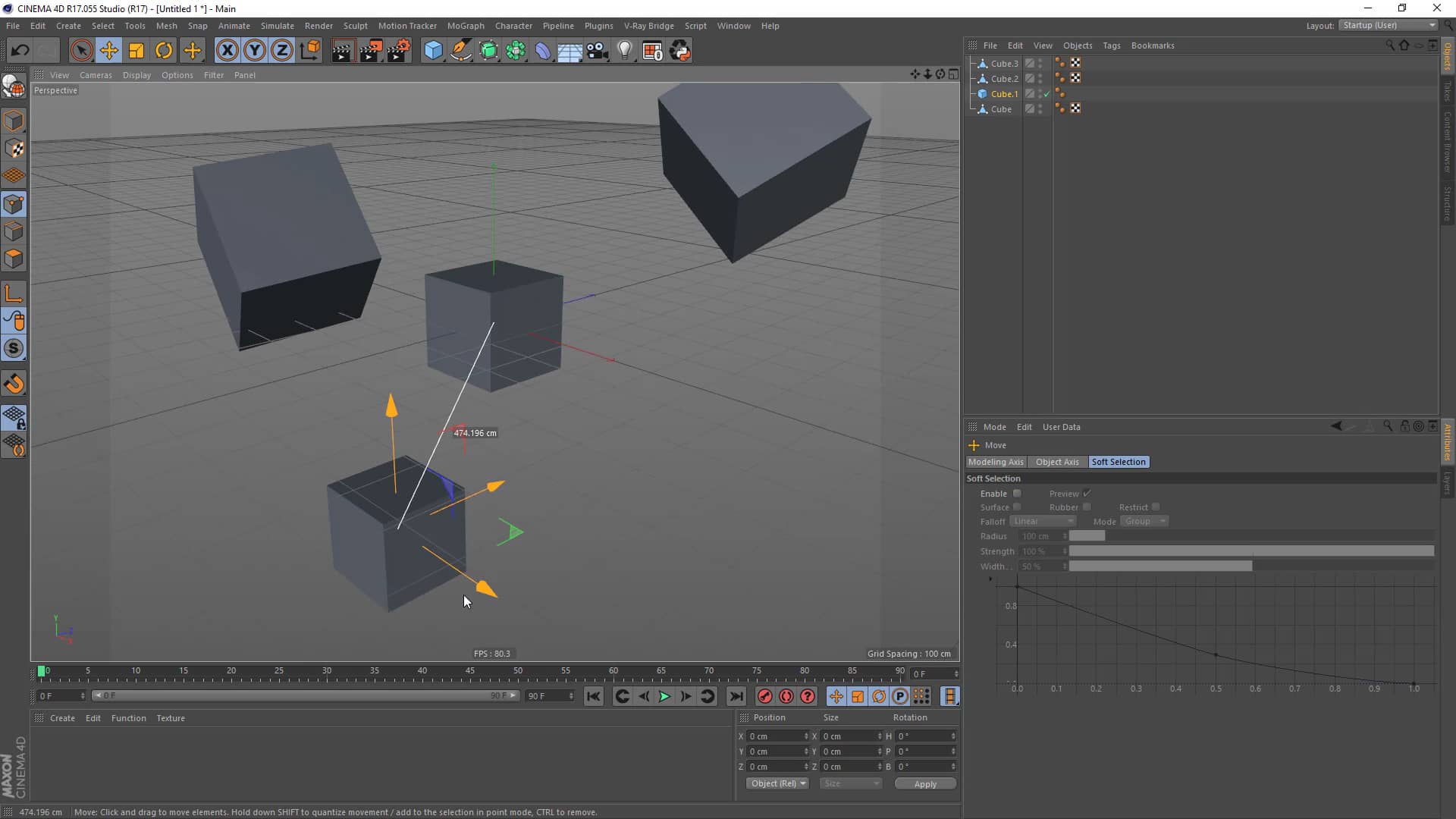
Task: Click the Cube primitive icon in the toolbar
Action: coord(433,50)
